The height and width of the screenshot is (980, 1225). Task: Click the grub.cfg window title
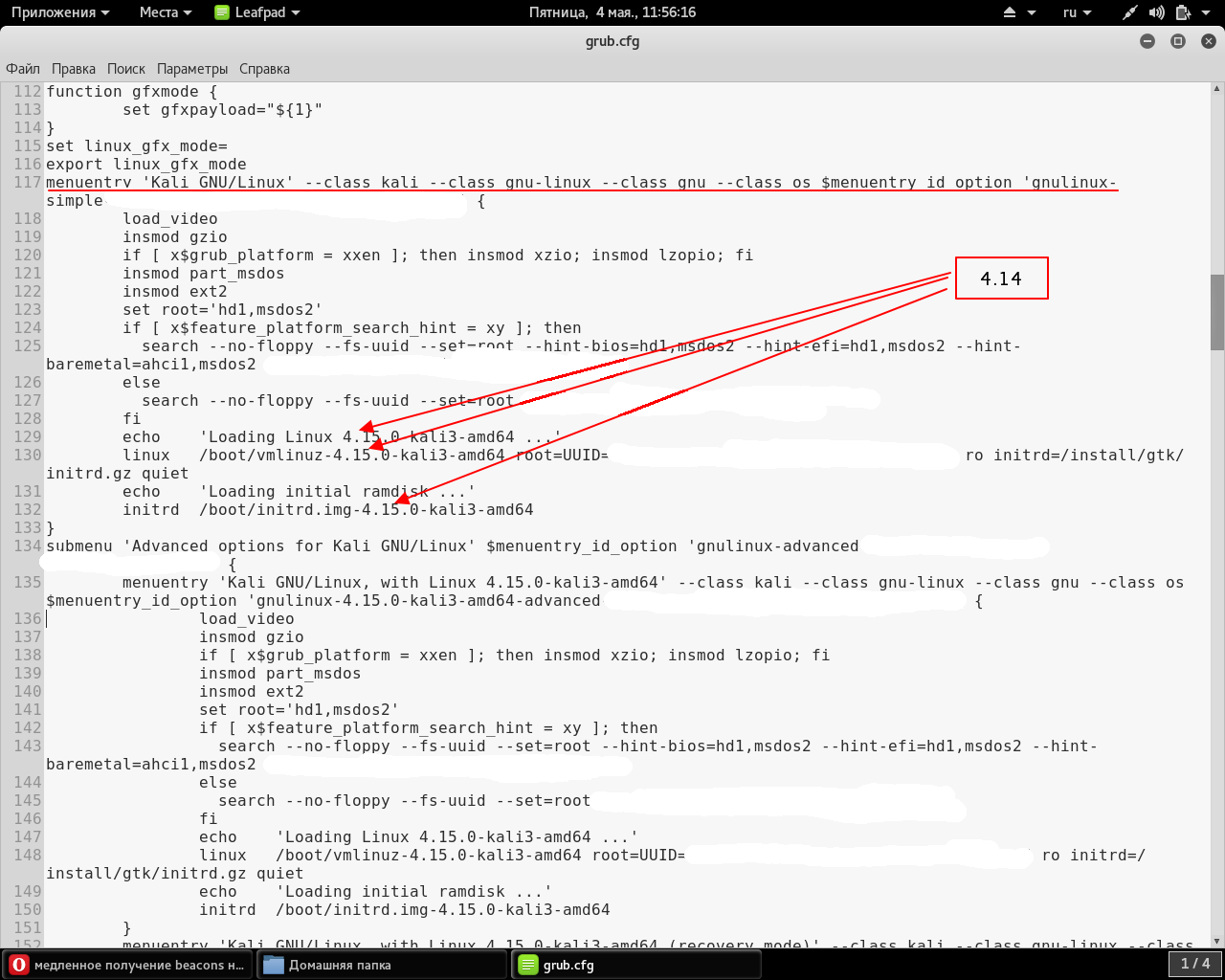point(612,41)
